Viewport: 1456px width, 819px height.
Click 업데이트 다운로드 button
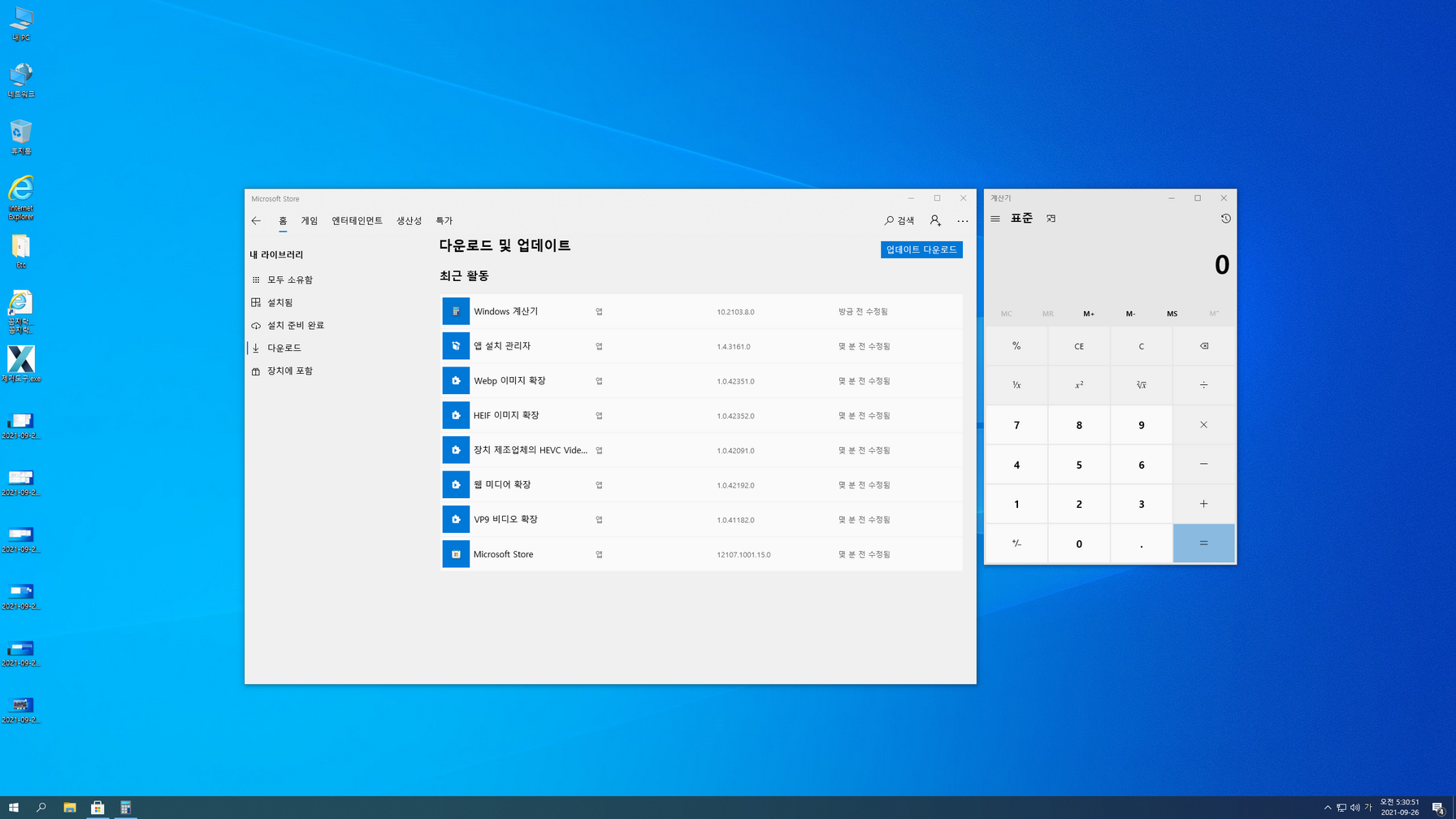point(921,249)
